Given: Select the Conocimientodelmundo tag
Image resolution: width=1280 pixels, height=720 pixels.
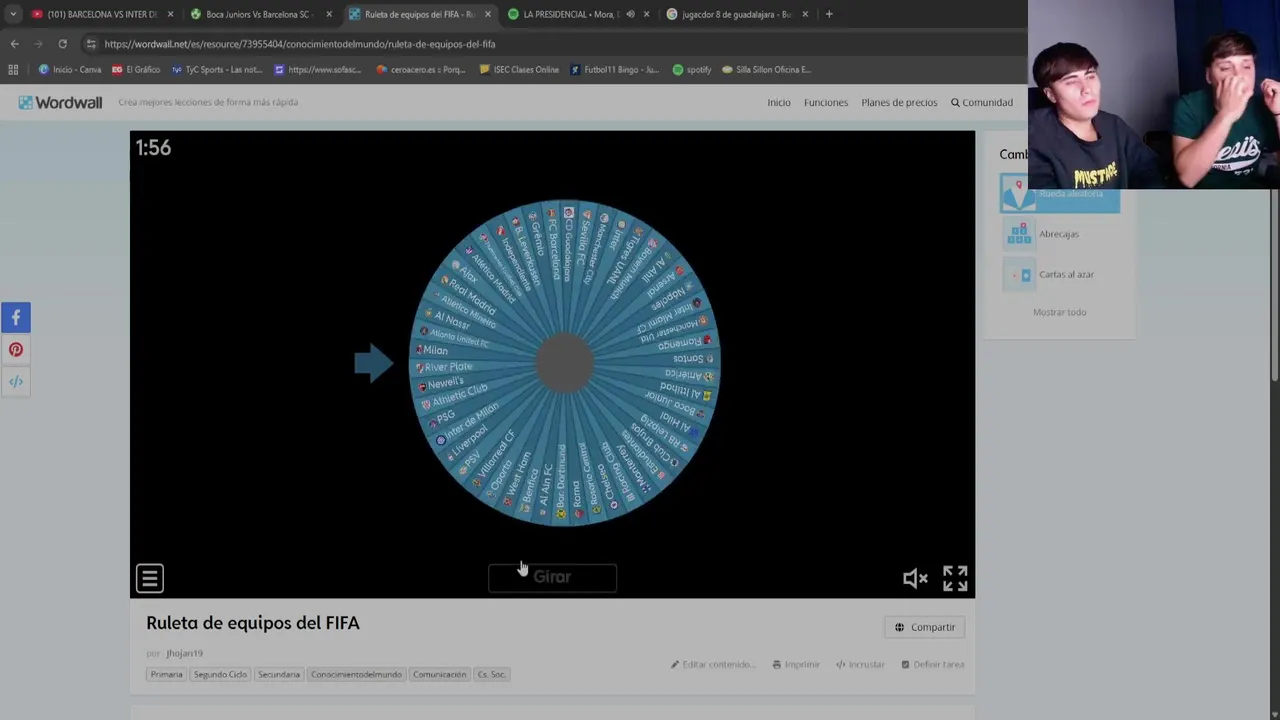Looking at the screenshot, I should (x=356, y=674).
